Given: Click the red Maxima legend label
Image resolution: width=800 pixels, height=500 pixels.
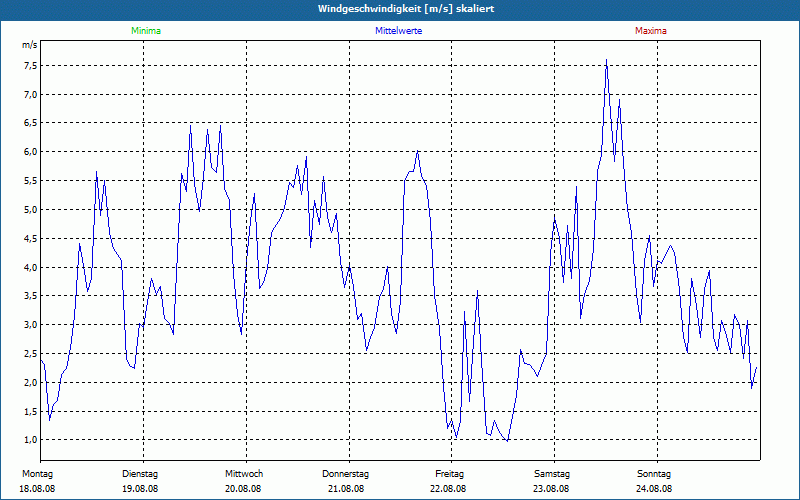Looking at the screenshot, I should (651, 31).
